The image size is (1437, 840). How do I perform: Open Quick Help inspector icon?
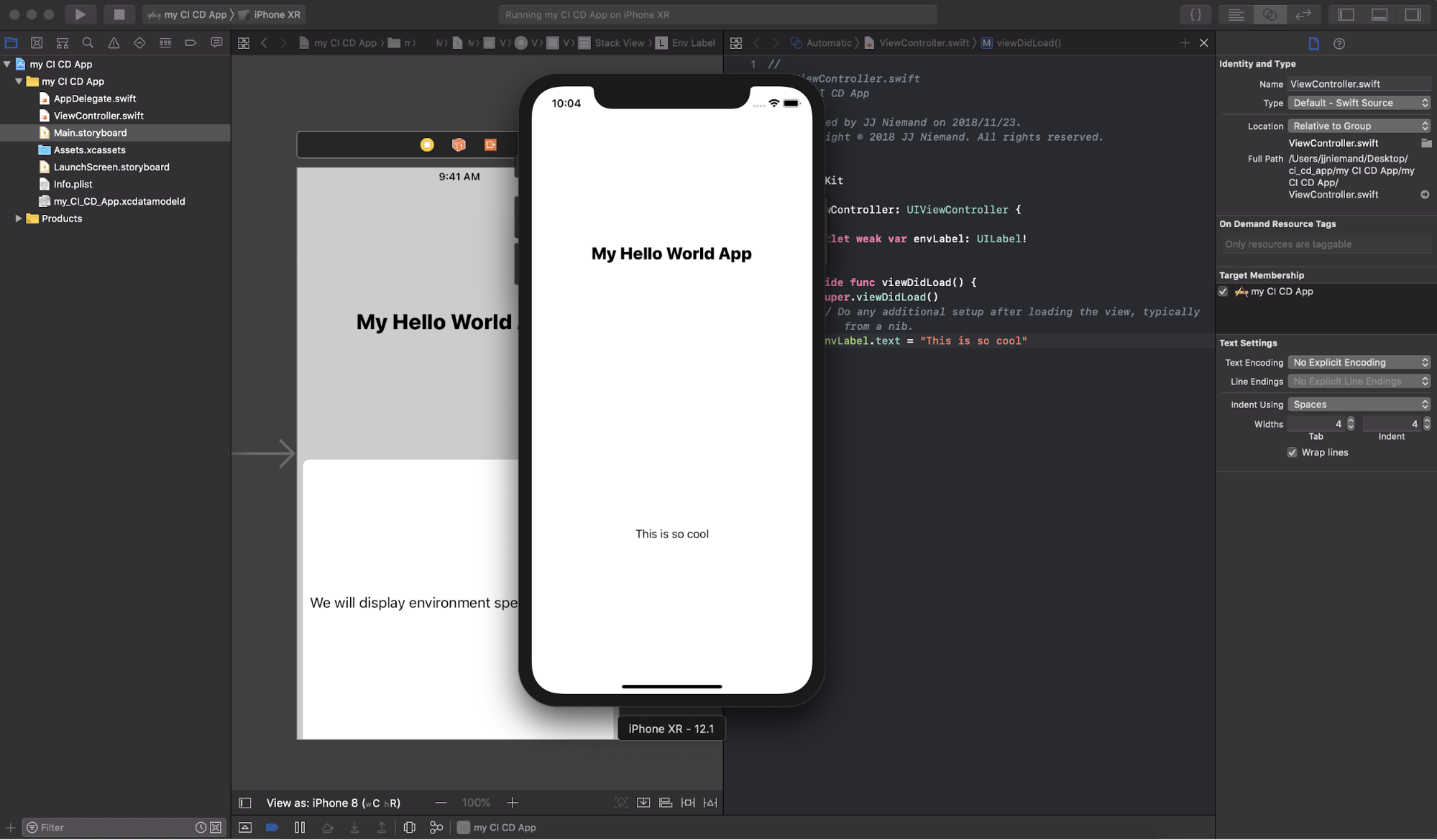pos(1339,44)
